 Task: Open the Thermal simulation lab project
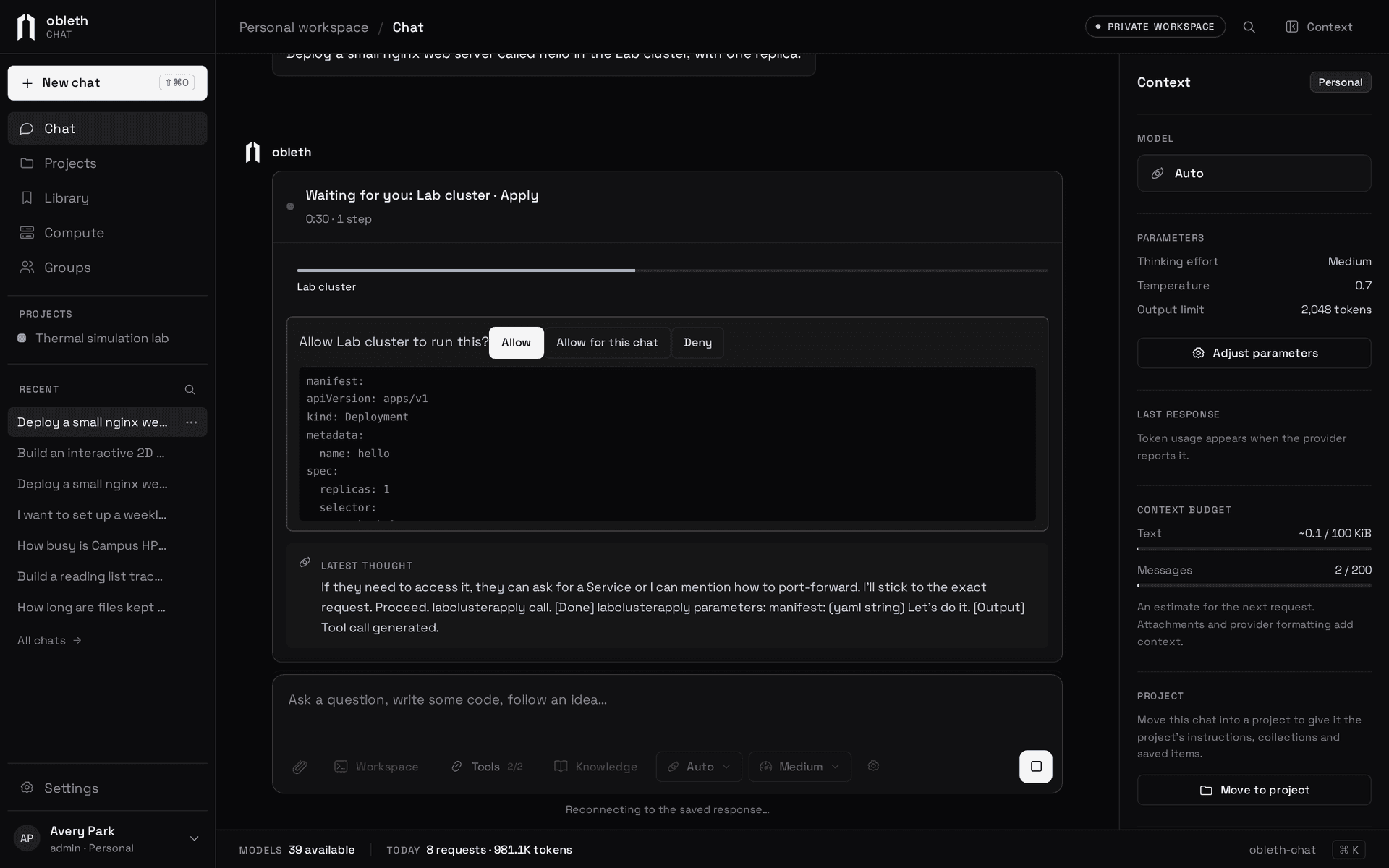tap(107, 339)
